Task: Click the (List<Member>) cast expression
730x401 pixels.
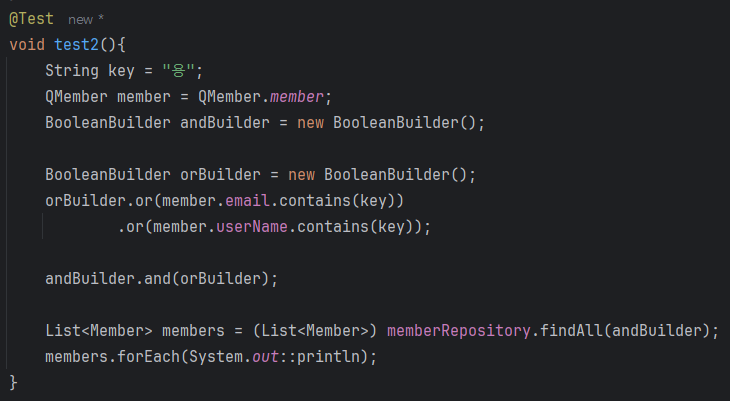Action: point(315,331)
